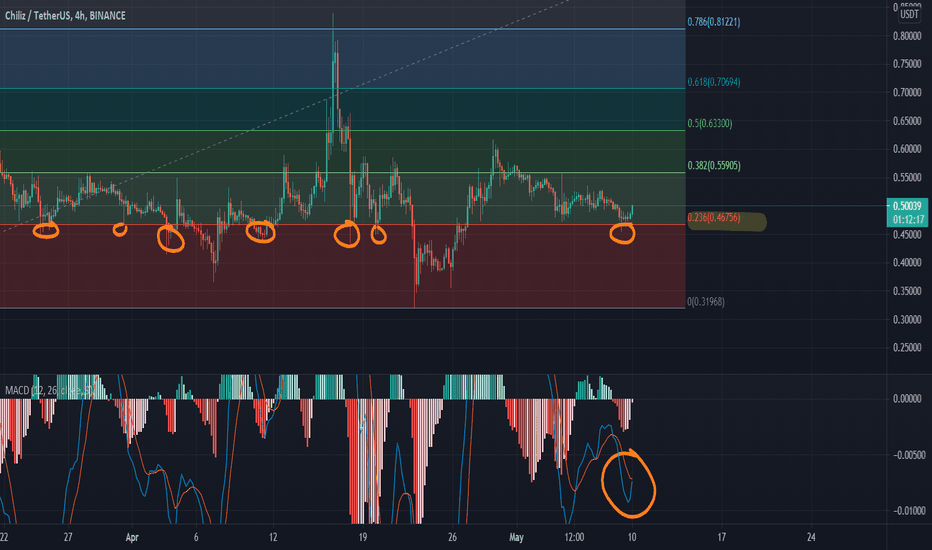Click the May label on time axis
Viewport: 932px width, 550px height.
click(x=516, y=538)
